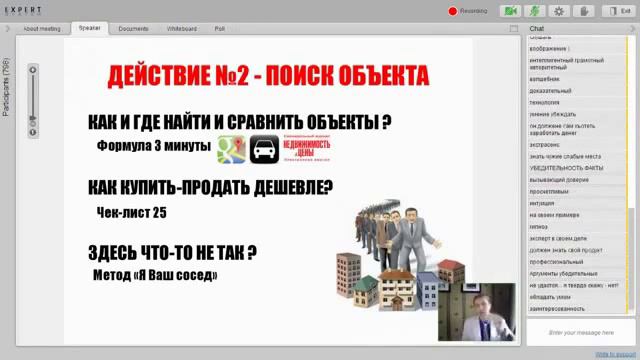Click heading 'КАК КУПИТЬ-ПРОДАТЬ ДЕШЕВЛЕ?'

tap(211, 188)
